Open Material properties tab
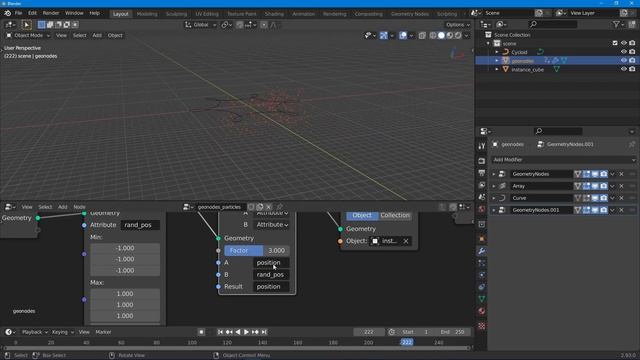 tap(482, 311)
